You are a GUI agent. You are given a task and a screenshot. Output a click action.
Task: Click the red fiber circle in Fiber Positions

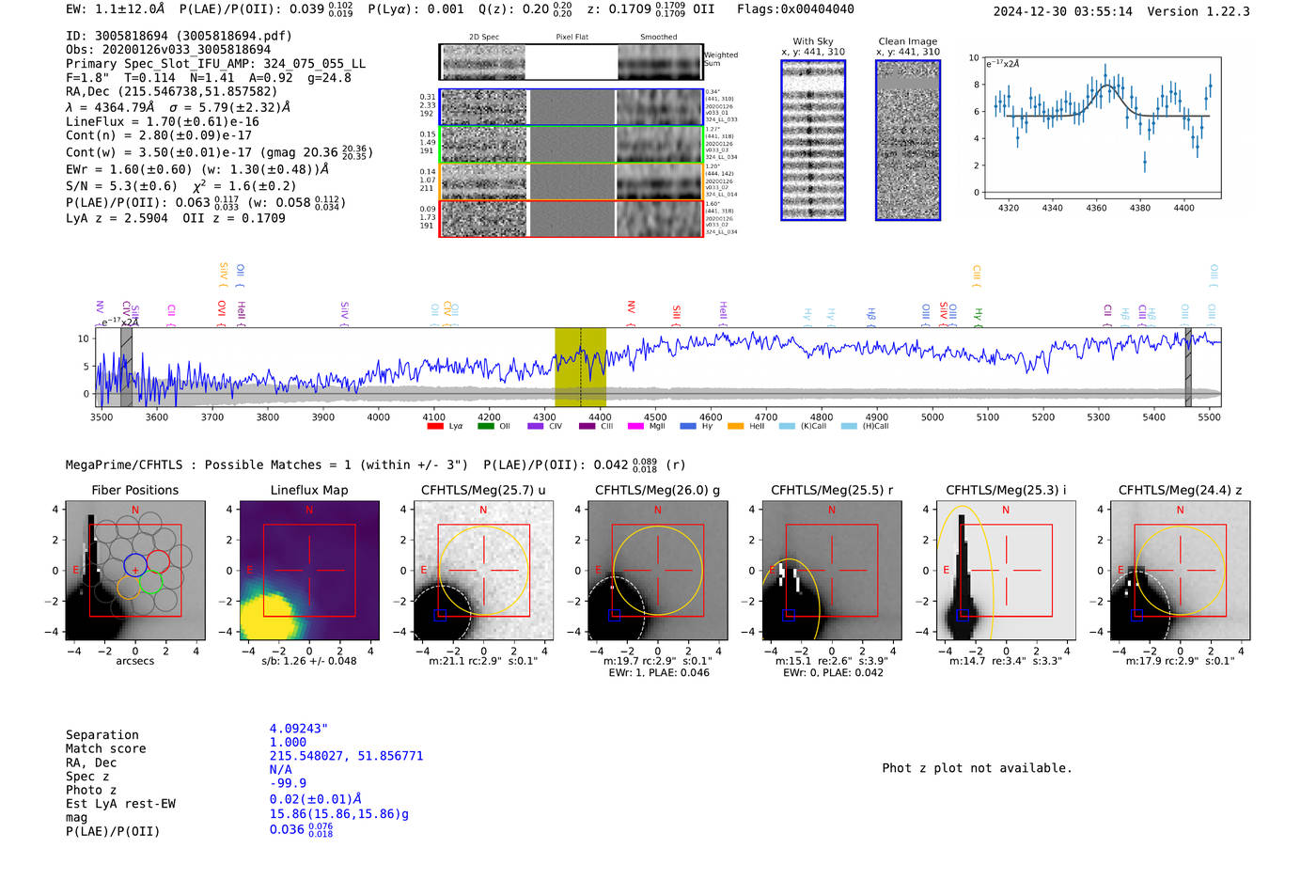tap(158, 561)
